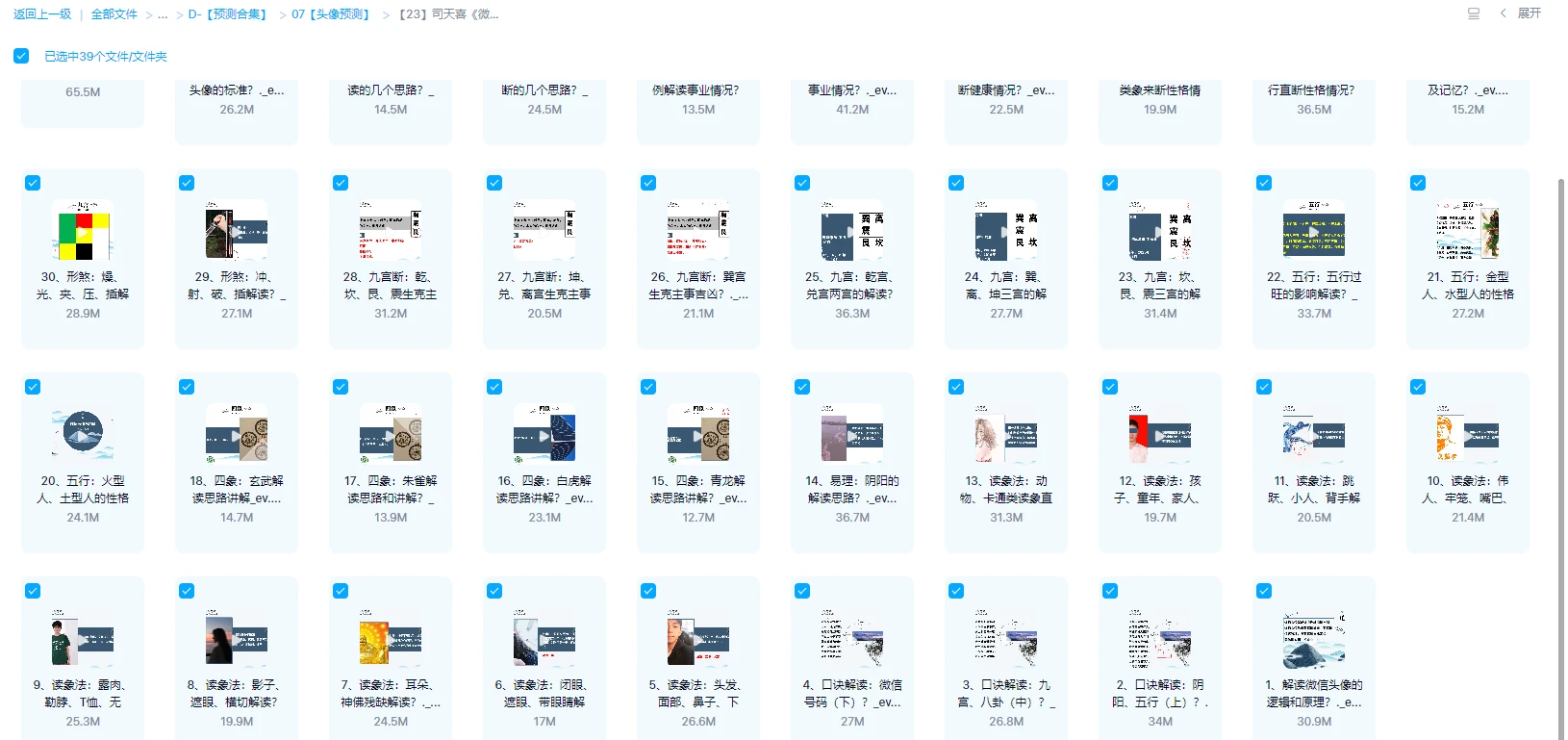Open video thumbnail 2、口决解读：阴阳、五行（上）

[1160, 639]
